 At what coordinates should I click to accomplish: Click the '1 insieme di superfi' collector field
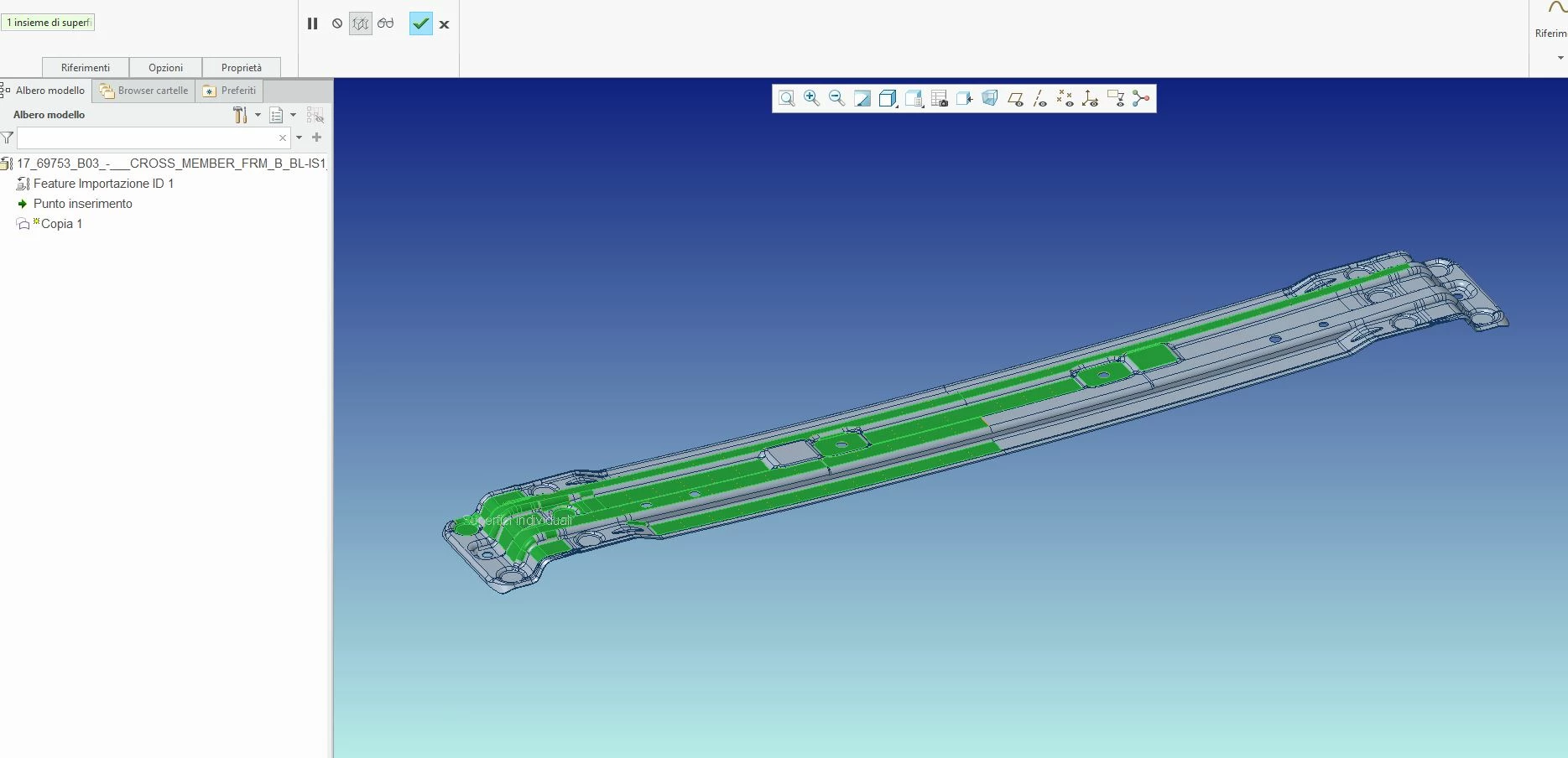49,23
